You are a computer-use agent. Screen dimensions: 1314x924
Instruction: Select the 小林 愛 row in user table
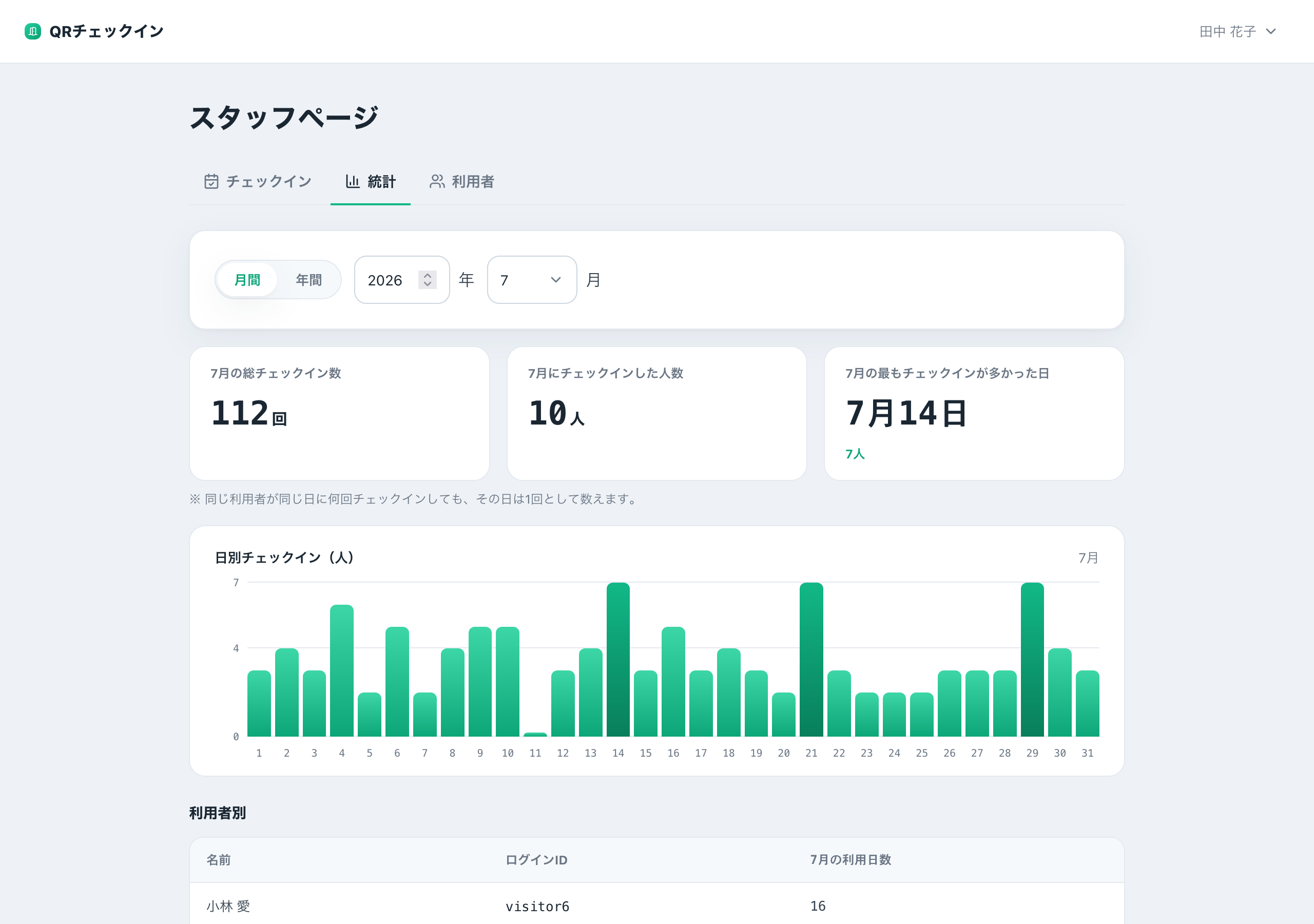click(x=657, y=906)
